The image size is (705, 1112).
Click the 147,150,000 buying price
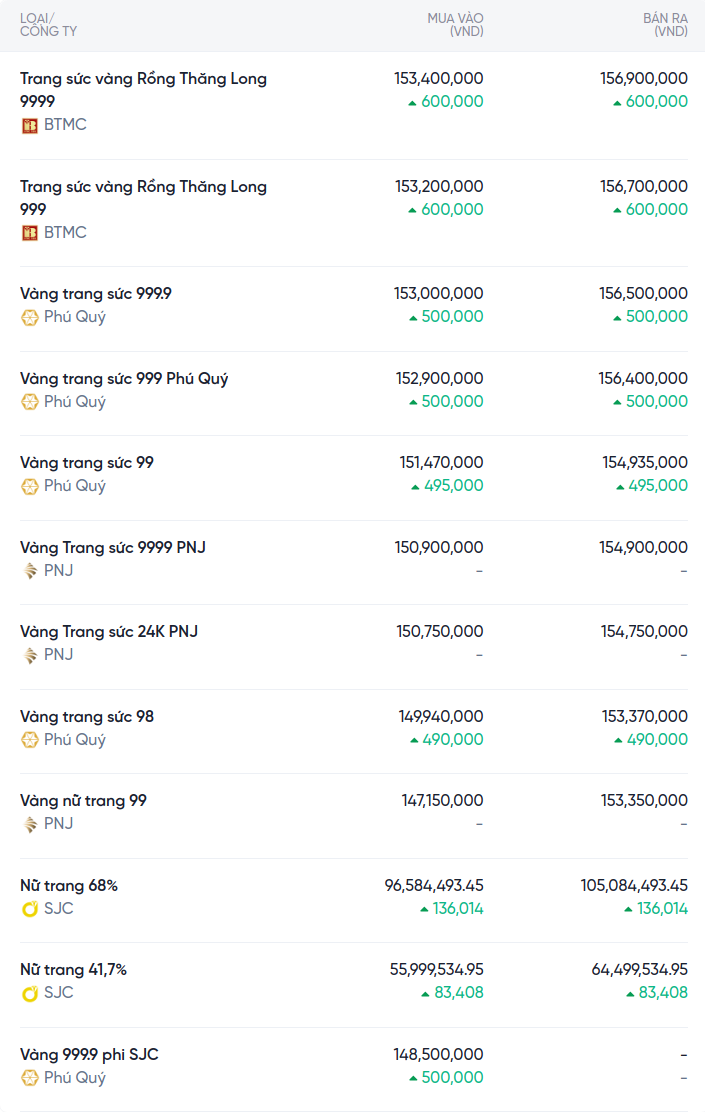tap(442, 801)
